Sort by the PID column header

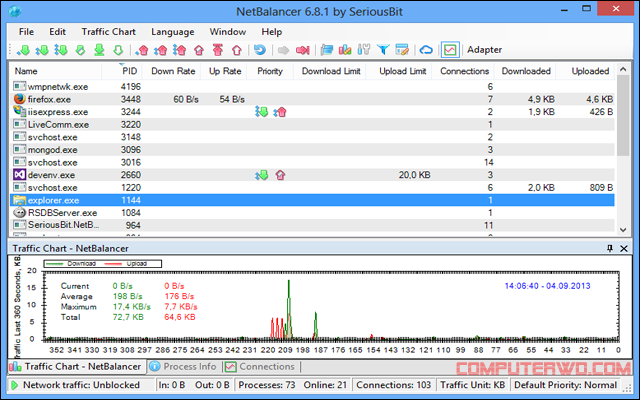122,71
